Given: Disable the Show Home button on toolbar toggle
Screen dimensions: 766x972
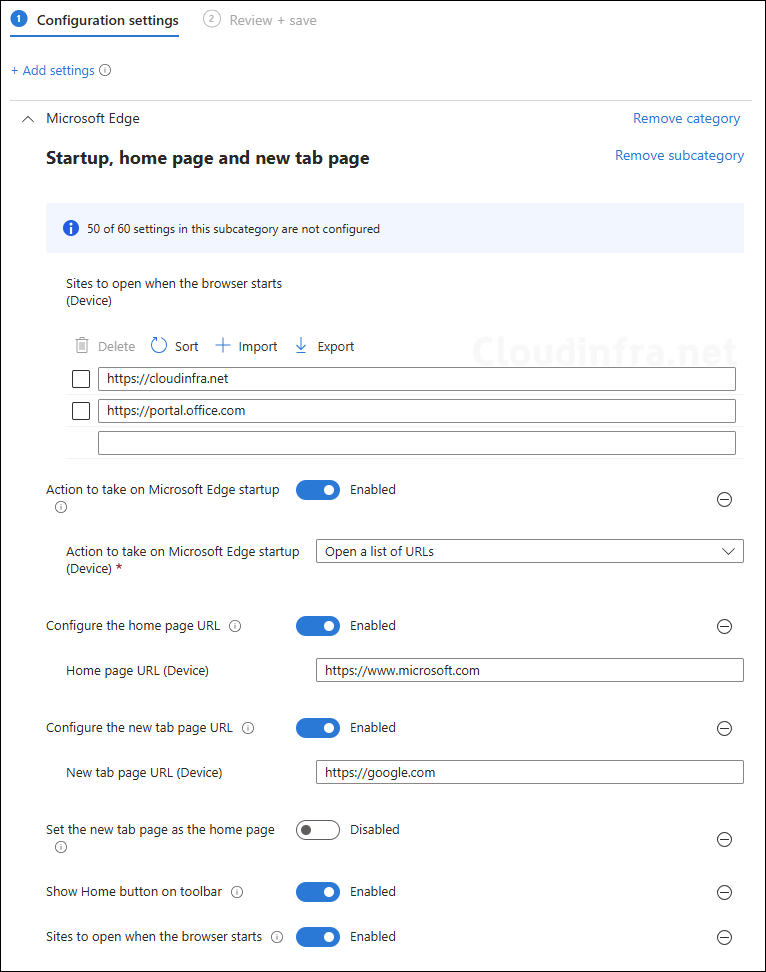Looking at the screenshot, I should point(317,891).
